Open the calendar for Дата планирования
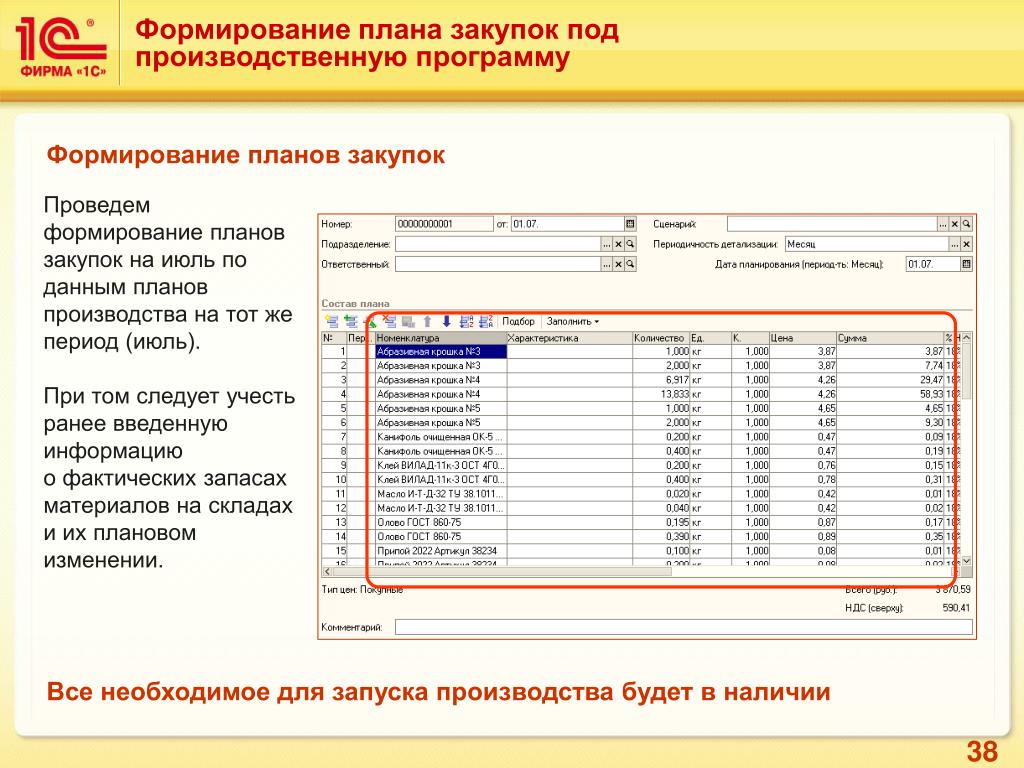Screen dimensions: 1024x768 967,264
